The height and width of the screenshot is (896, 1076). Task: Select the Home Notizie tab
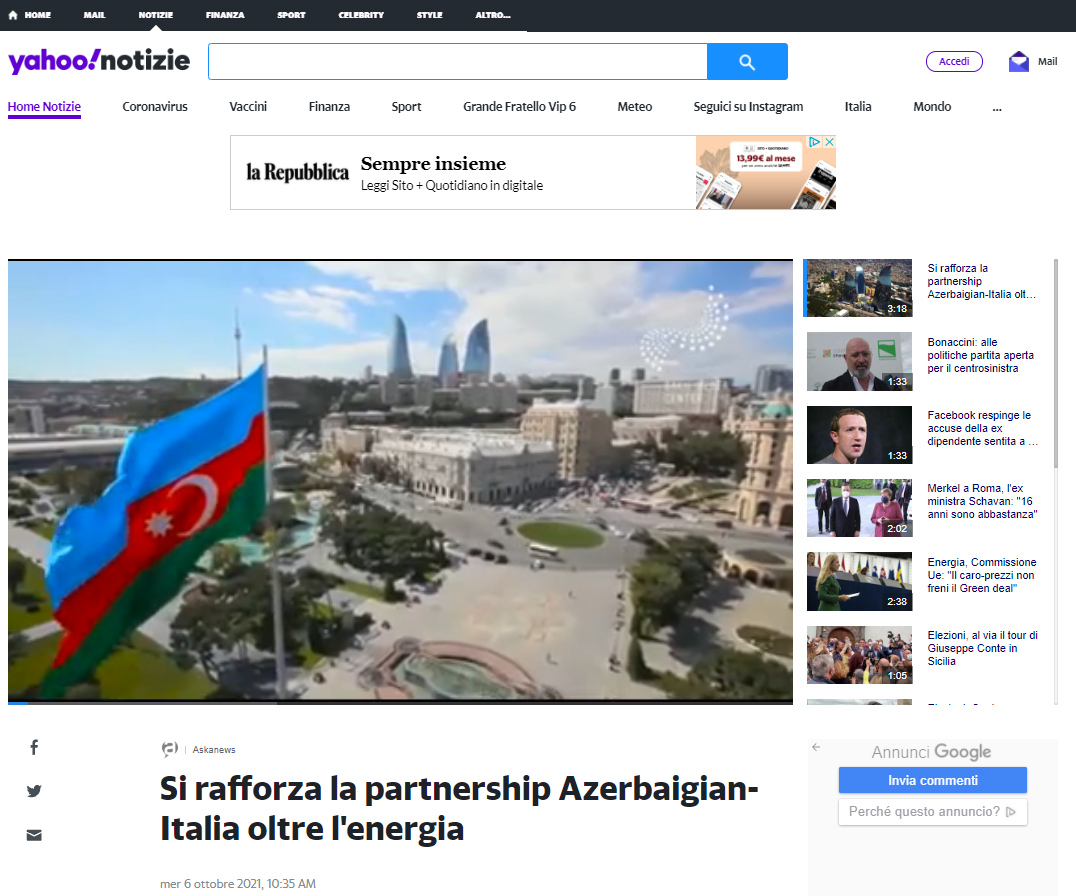point(44,107)
